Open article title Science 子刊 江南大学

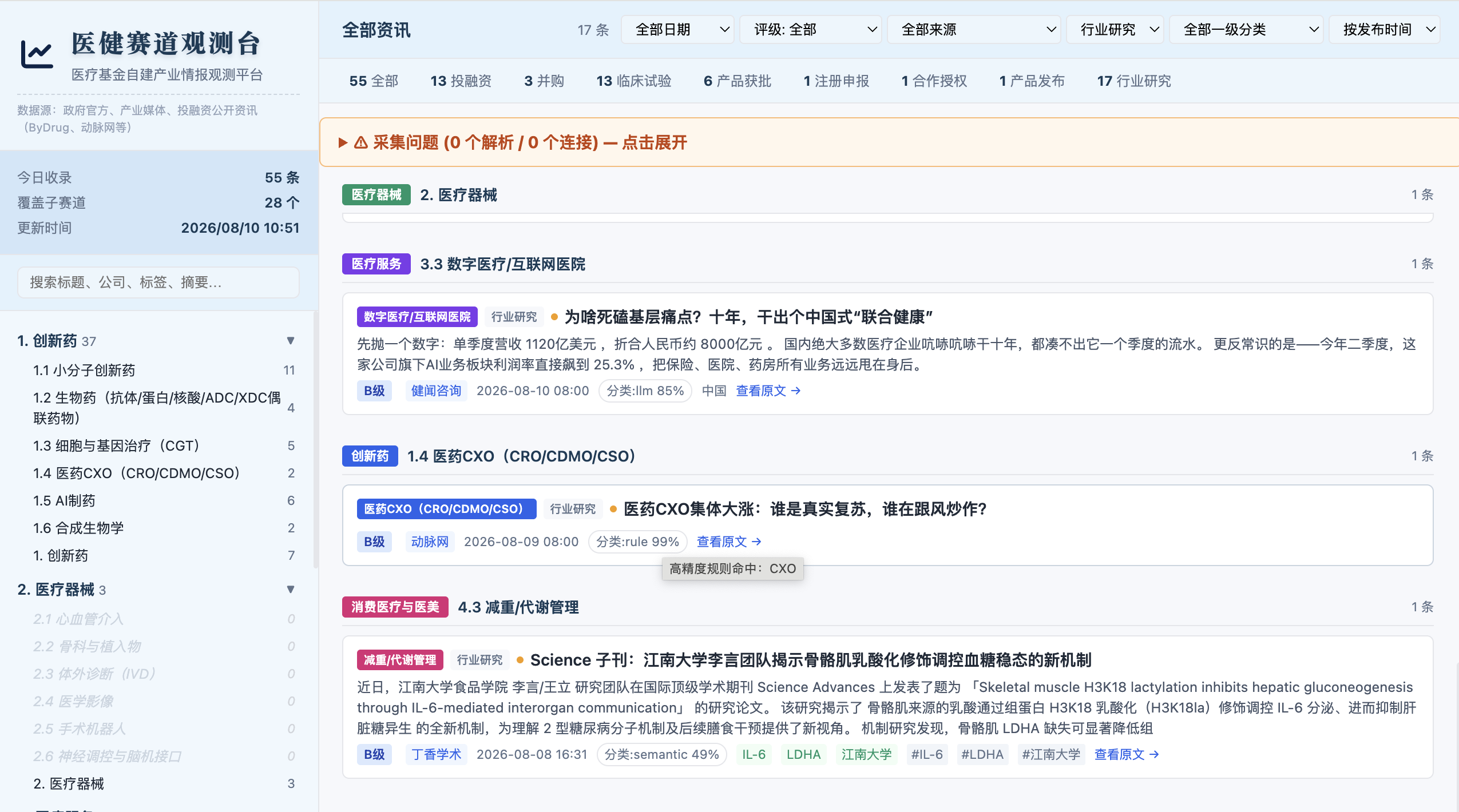coord(811,660)
